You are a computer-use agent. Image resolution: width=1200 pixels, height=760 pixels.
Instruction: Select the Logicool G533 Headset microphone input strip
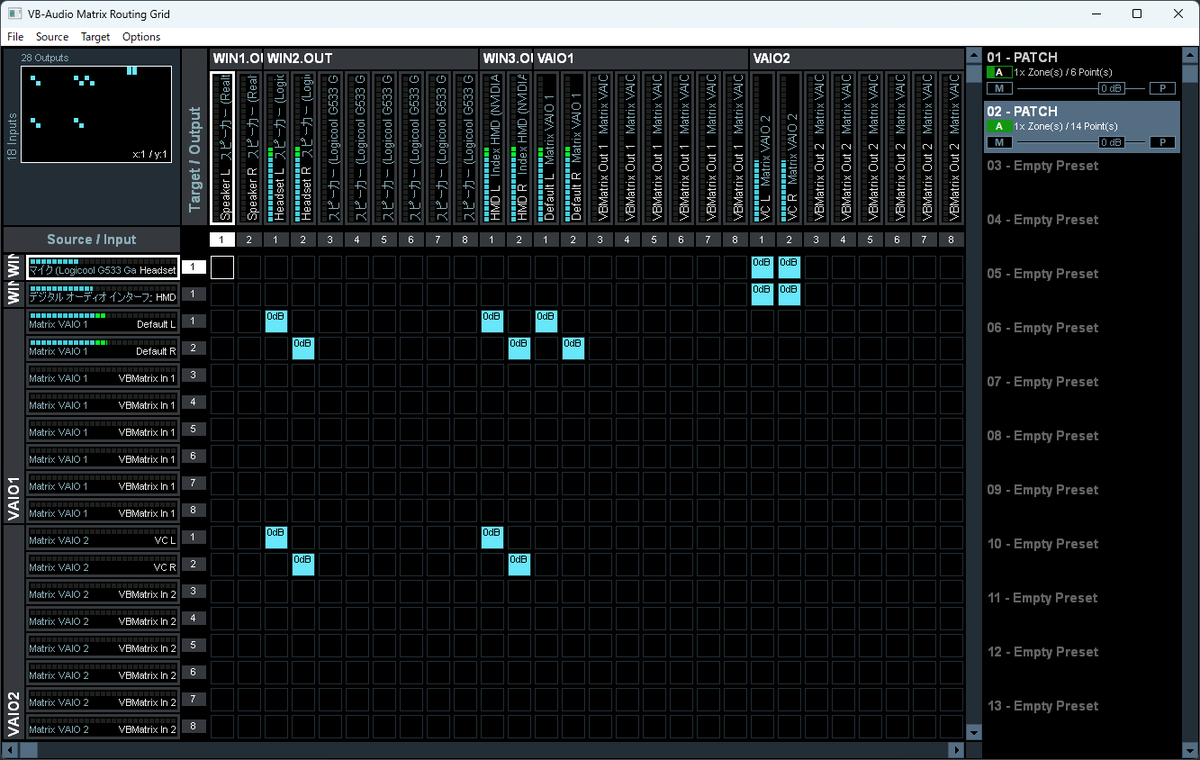(103, 267)
